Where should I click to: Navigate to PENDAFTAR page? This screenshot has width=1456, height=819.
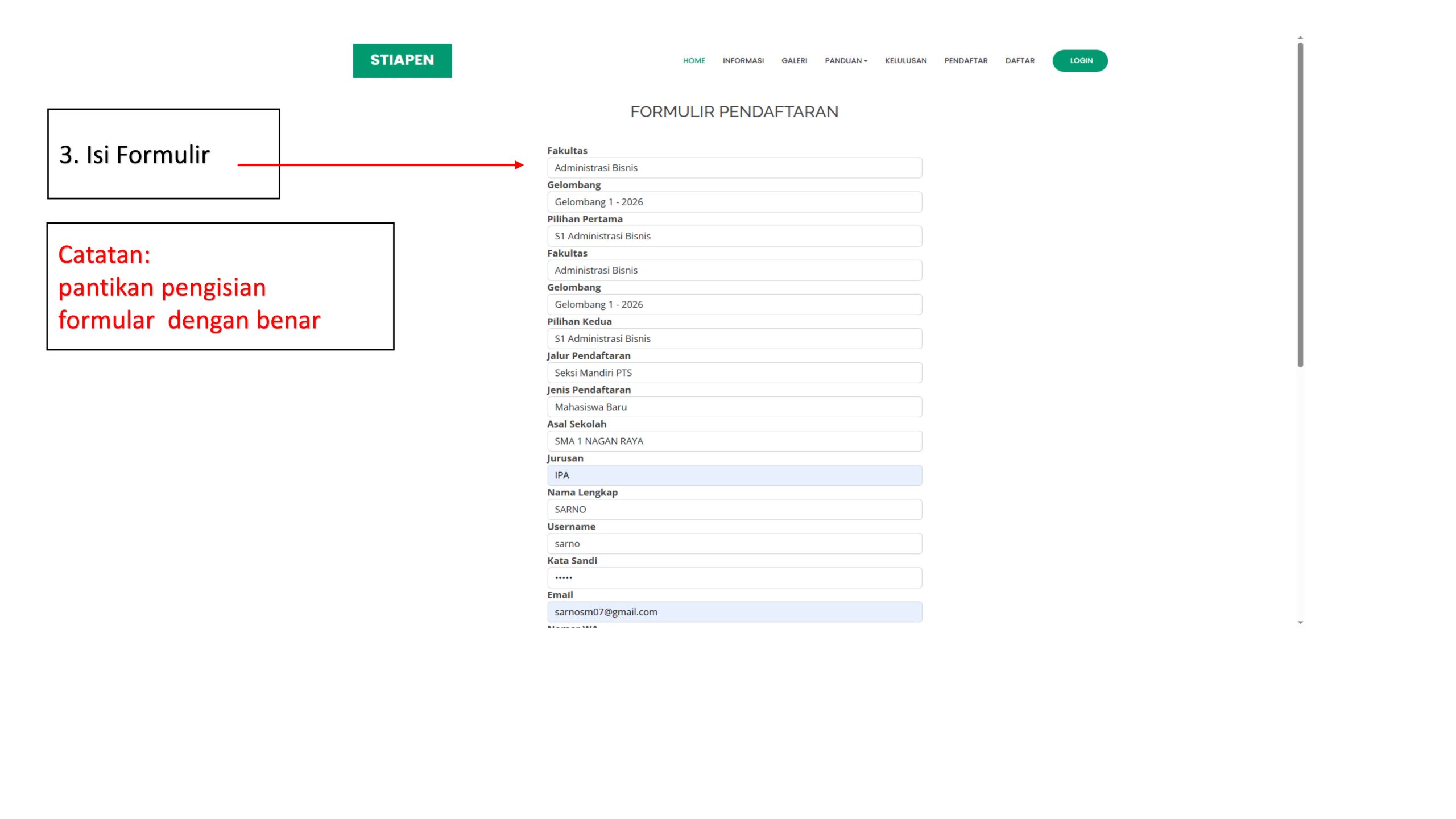tap(966, 61)
